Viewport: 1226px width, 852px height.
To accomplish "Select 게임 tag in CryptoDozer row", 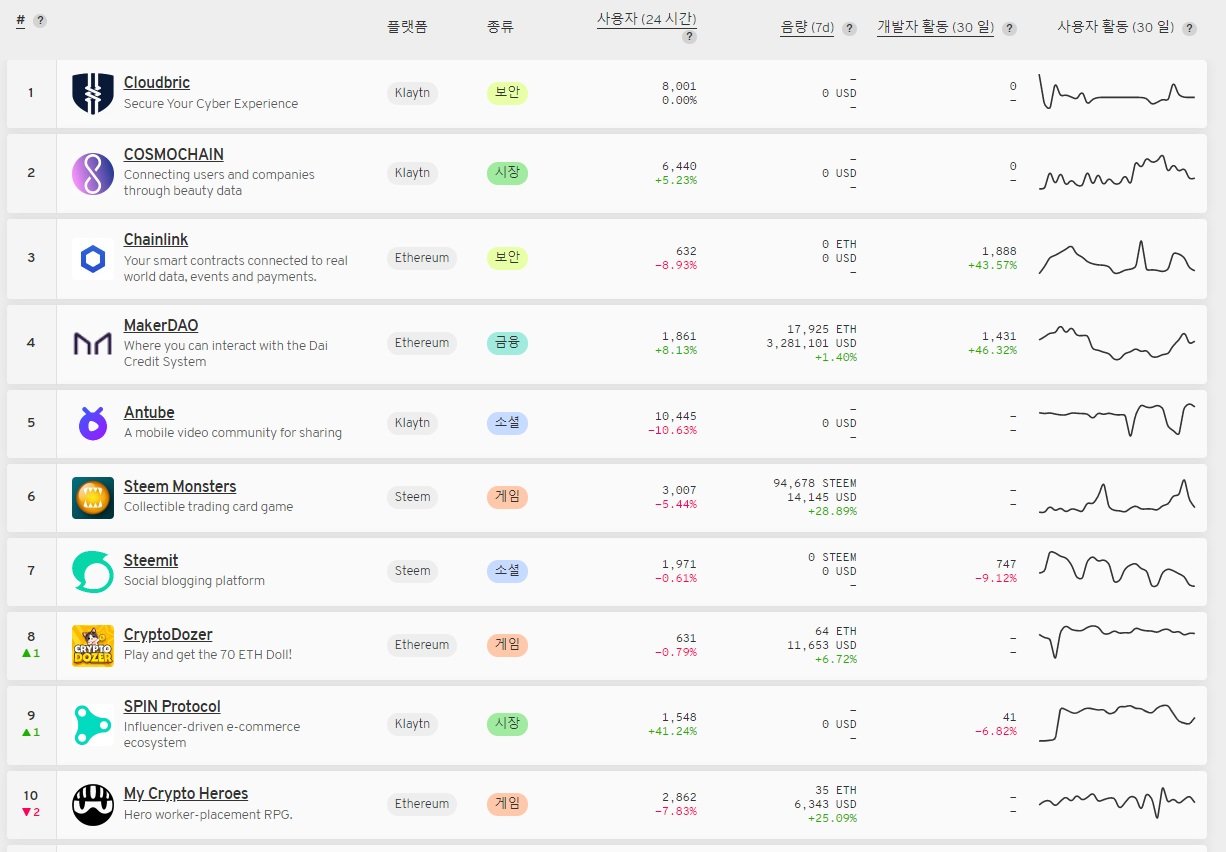I will (507, 645).
